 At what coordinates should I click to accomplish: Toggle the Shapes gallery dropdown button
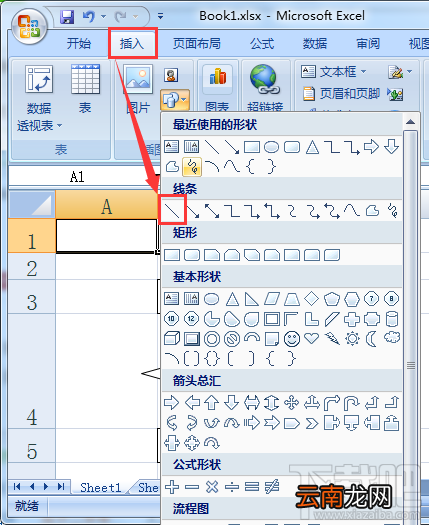[175, 100]
